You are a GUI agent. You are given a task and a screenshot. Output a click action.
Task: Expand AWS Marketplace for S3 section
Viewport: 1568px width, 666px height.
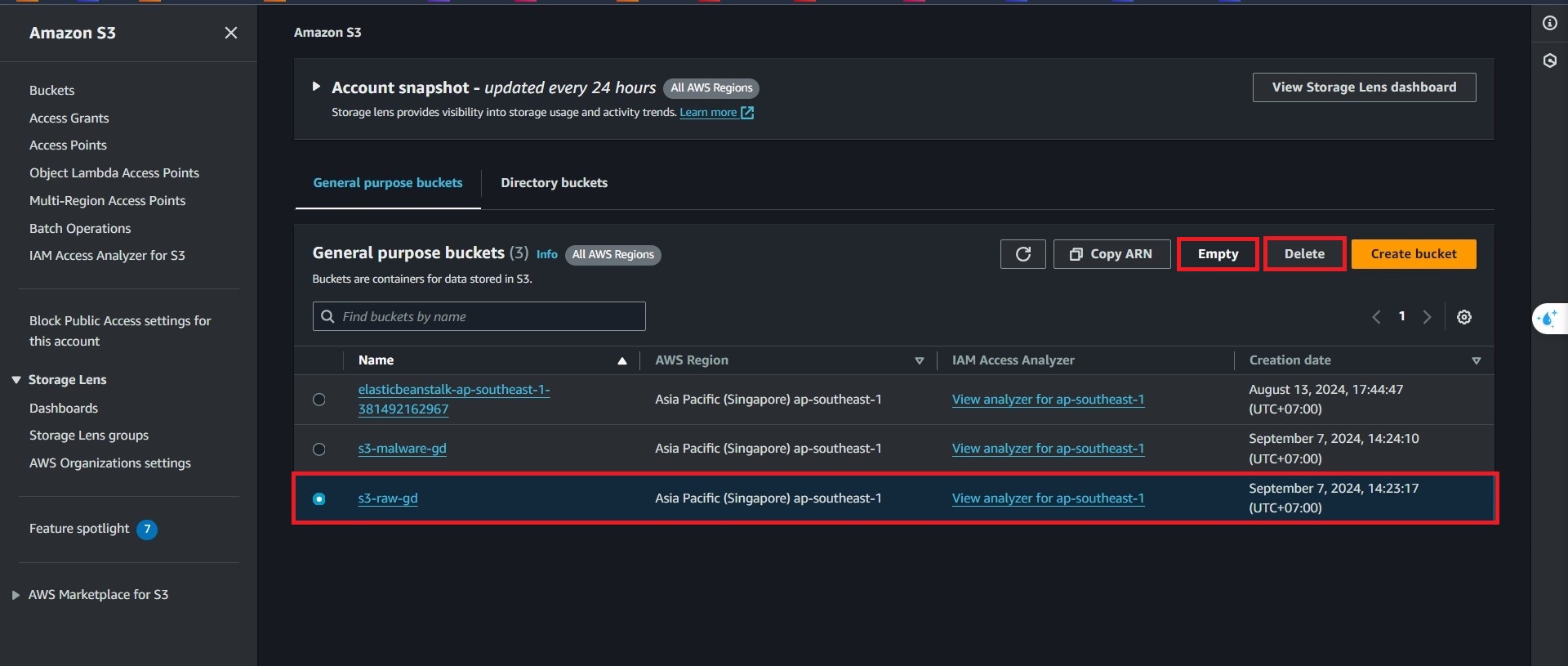tap(16, 595)
